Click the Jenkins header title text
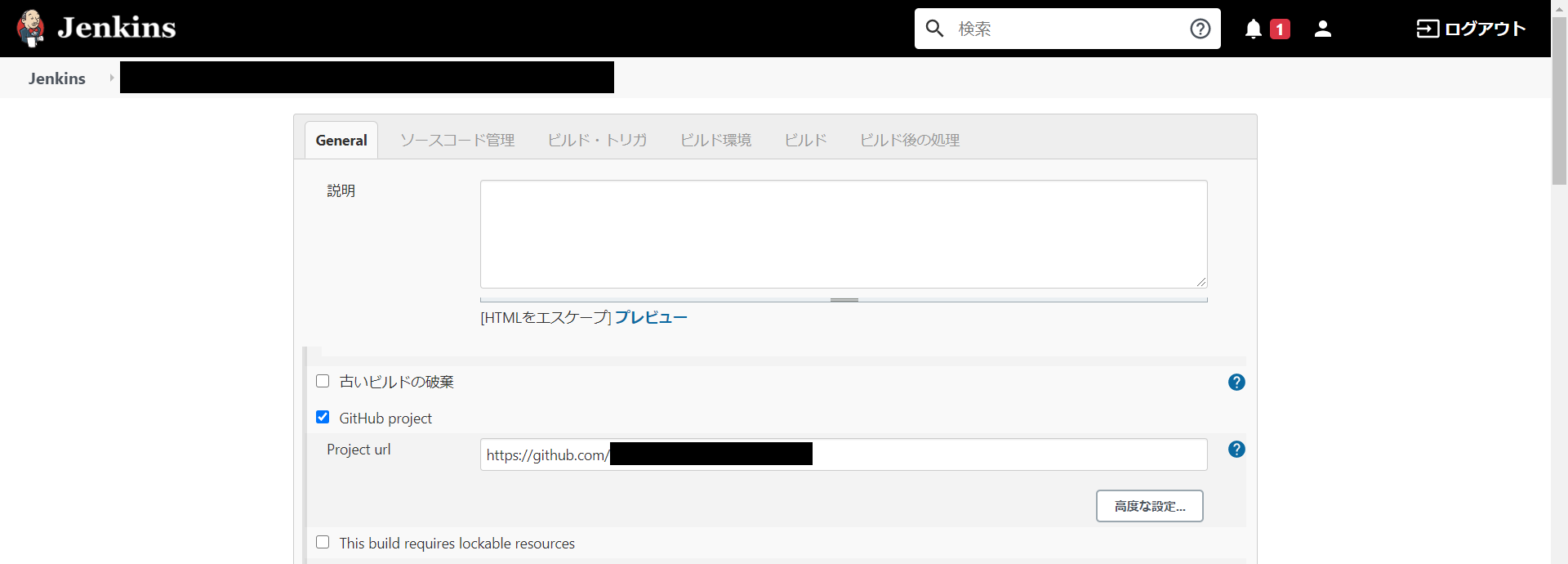This screenshot has width=1568, height=564. click(x=117, y=28)
